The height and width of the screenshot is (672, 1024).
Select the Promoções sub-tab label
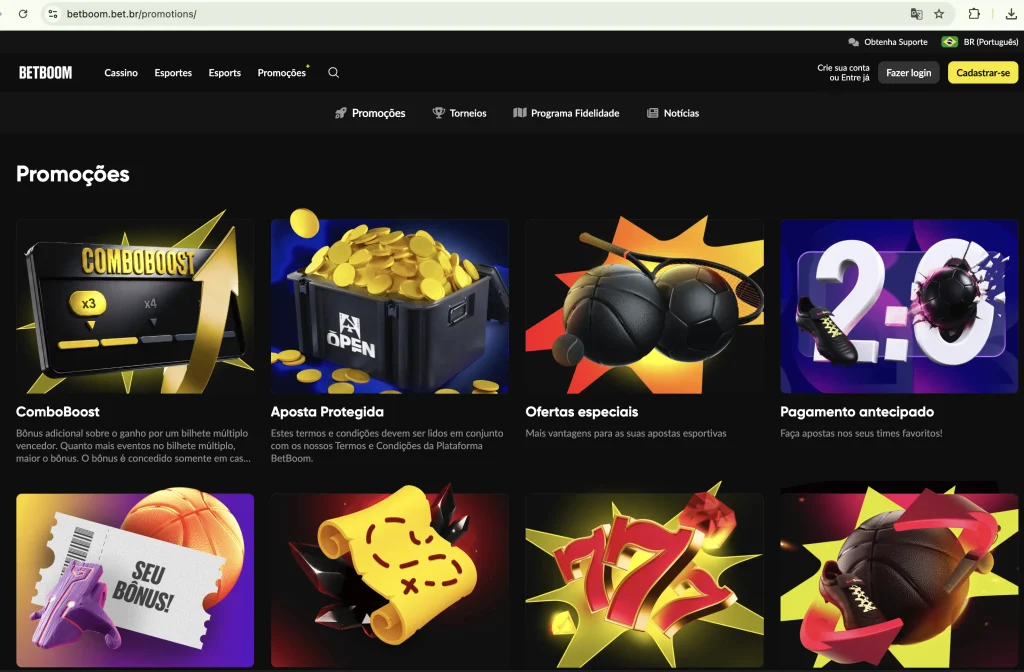[x=379, y=113]
